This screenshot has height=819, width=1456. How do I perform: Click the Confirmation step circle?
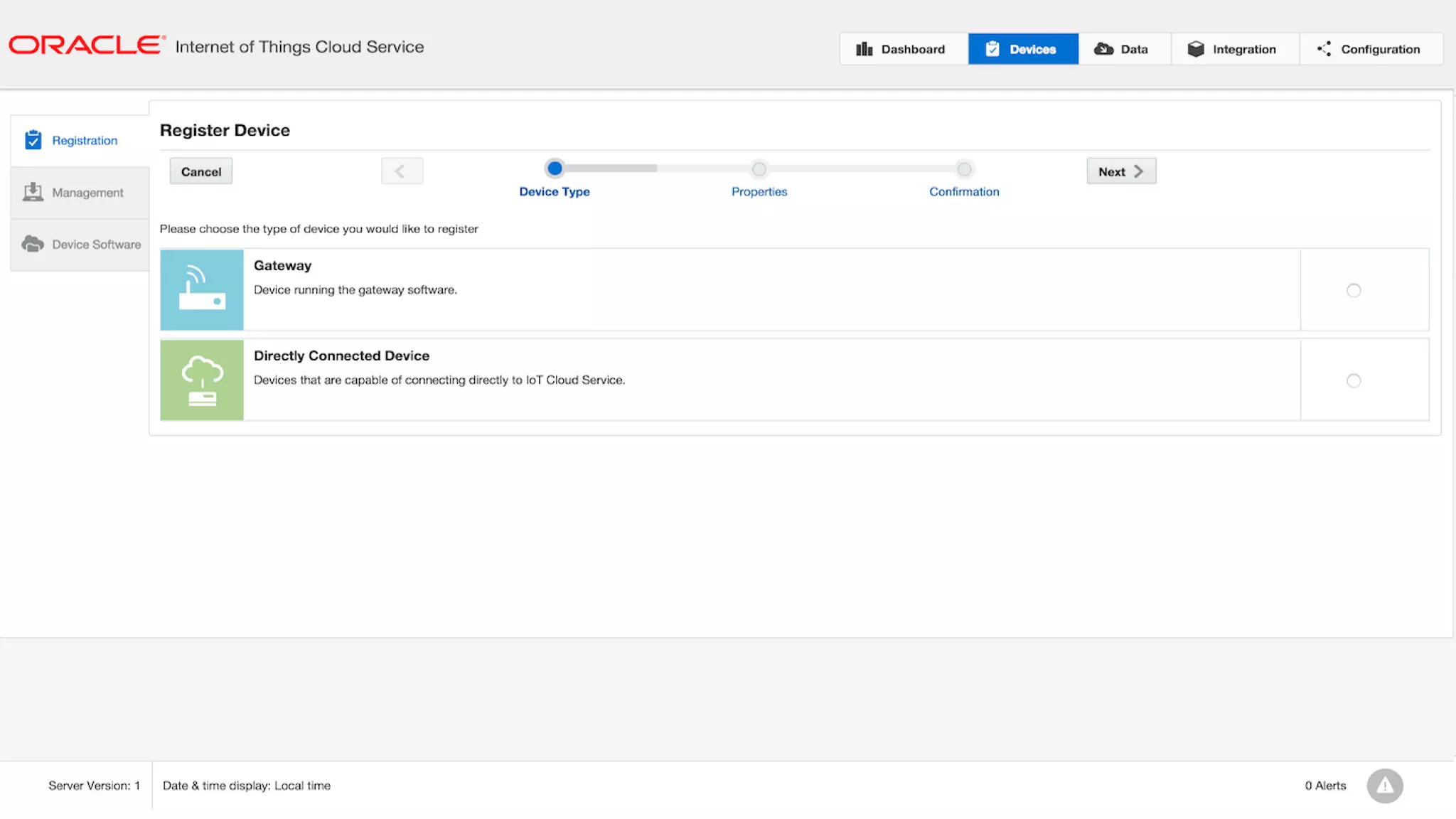point(964,169)
